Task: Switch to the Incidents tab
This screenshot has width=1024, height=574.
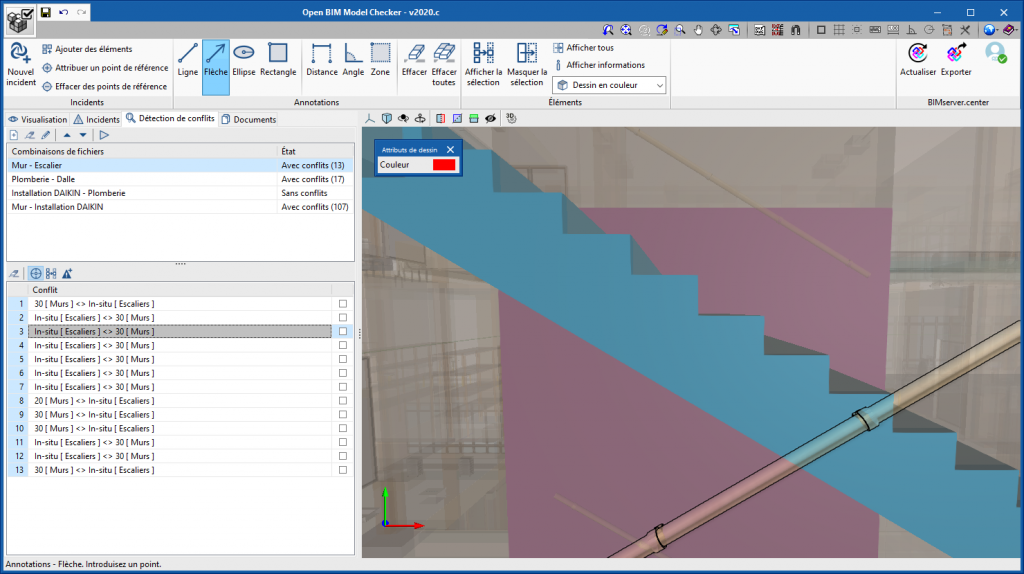Action: pyautogui.click(x=96, y=119)
